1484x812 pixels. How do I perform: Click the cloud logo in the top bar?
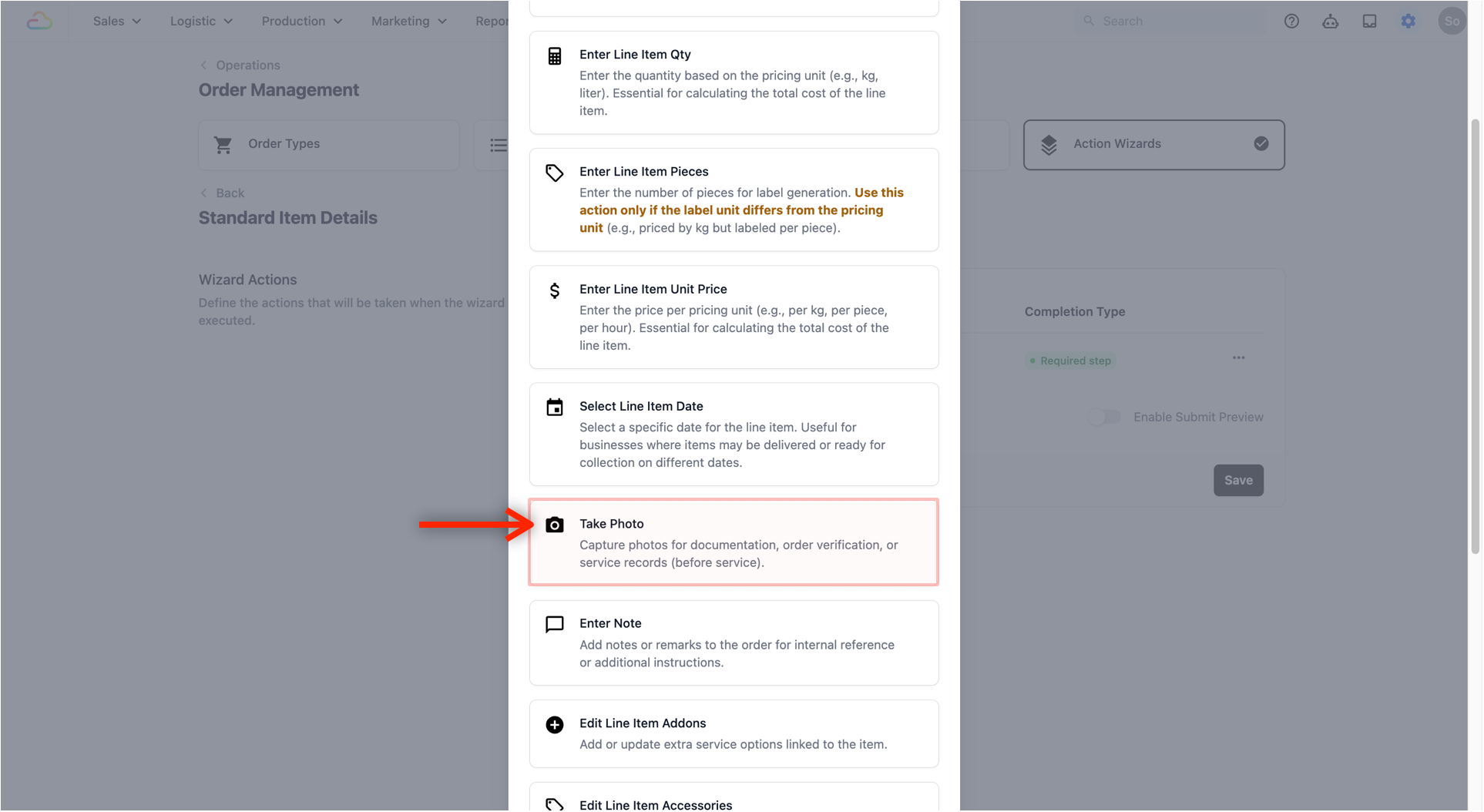39,21
